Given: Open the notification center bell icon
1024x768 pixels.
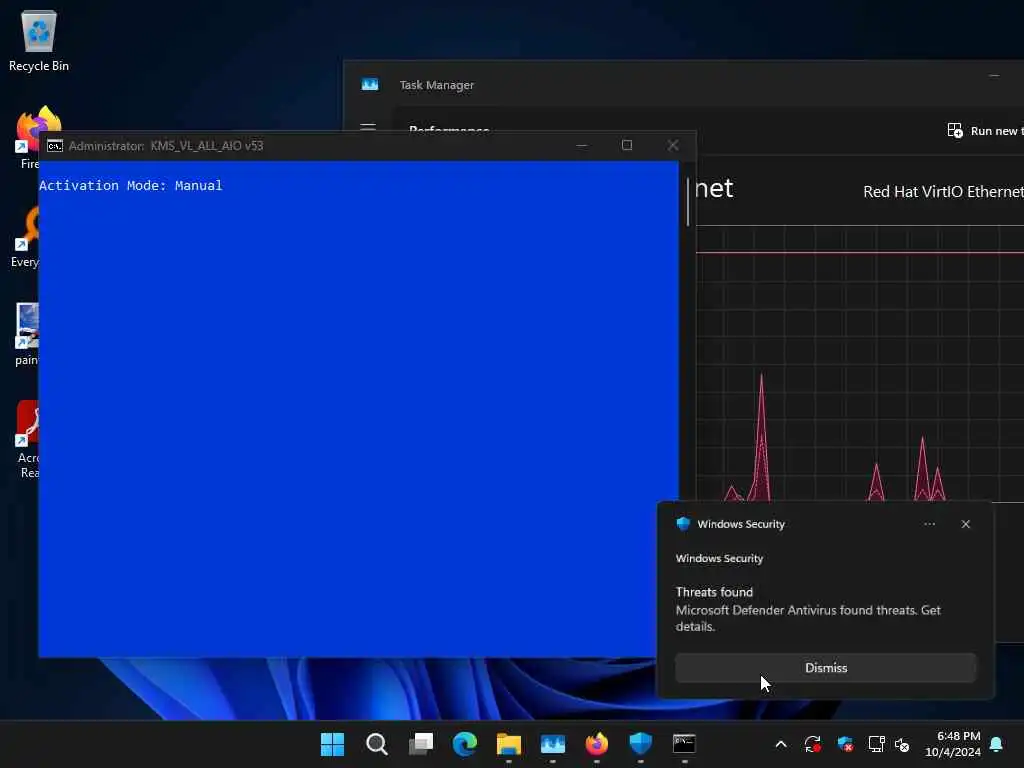Looking at the screenshot, I should click(997, 744).
